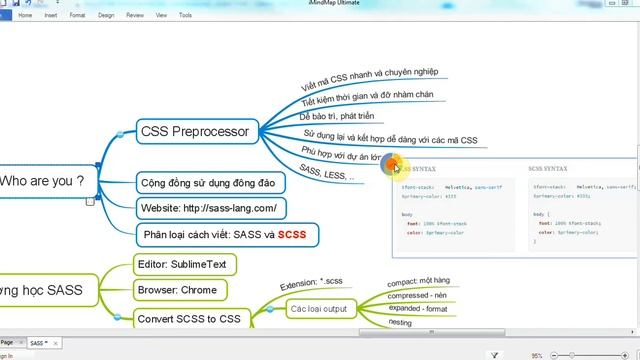Open the Review ribbon tab

point(135,15)
